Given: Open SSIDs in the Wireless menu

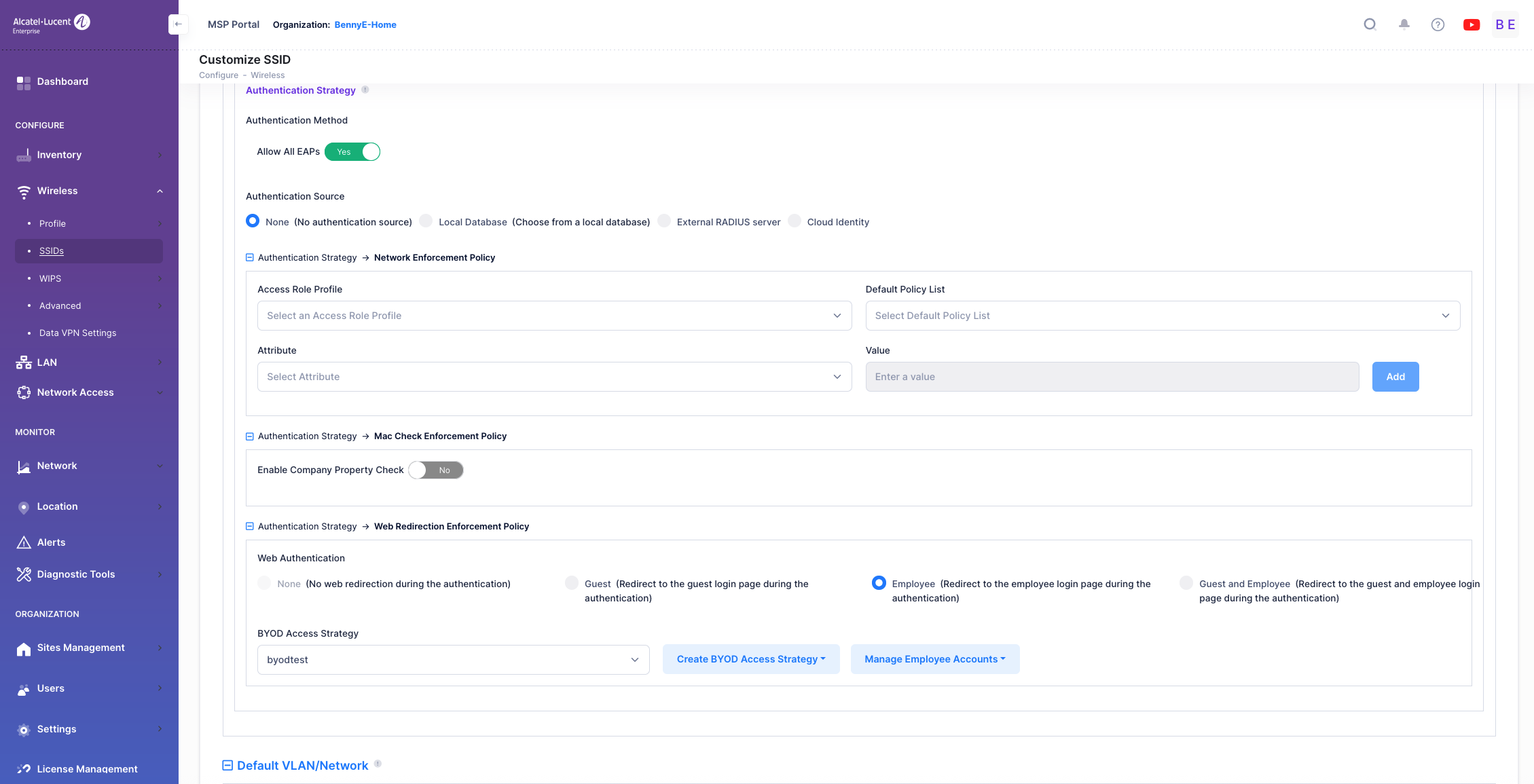Looking at the screenshot, I should pos(52,251).
